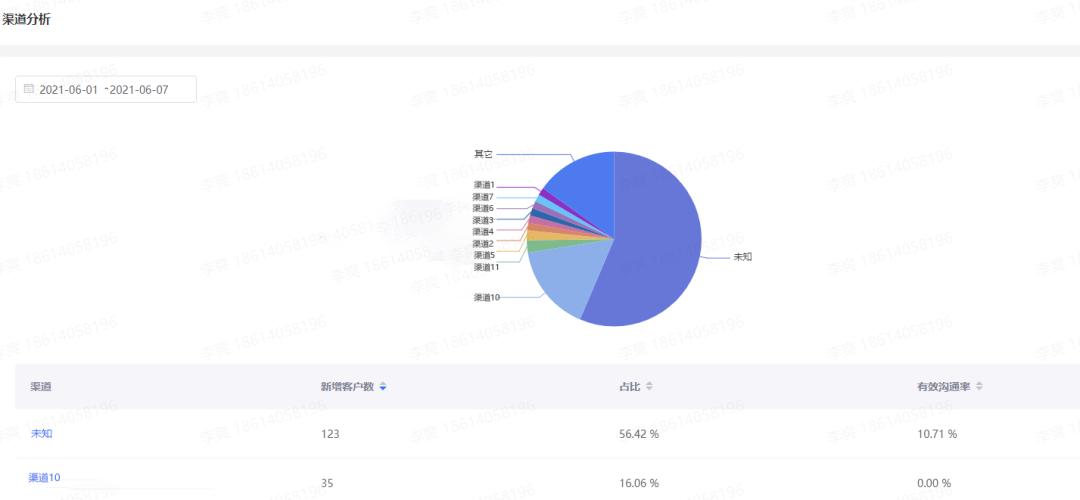Click the calendar icon in date picker

coord(29,89)
